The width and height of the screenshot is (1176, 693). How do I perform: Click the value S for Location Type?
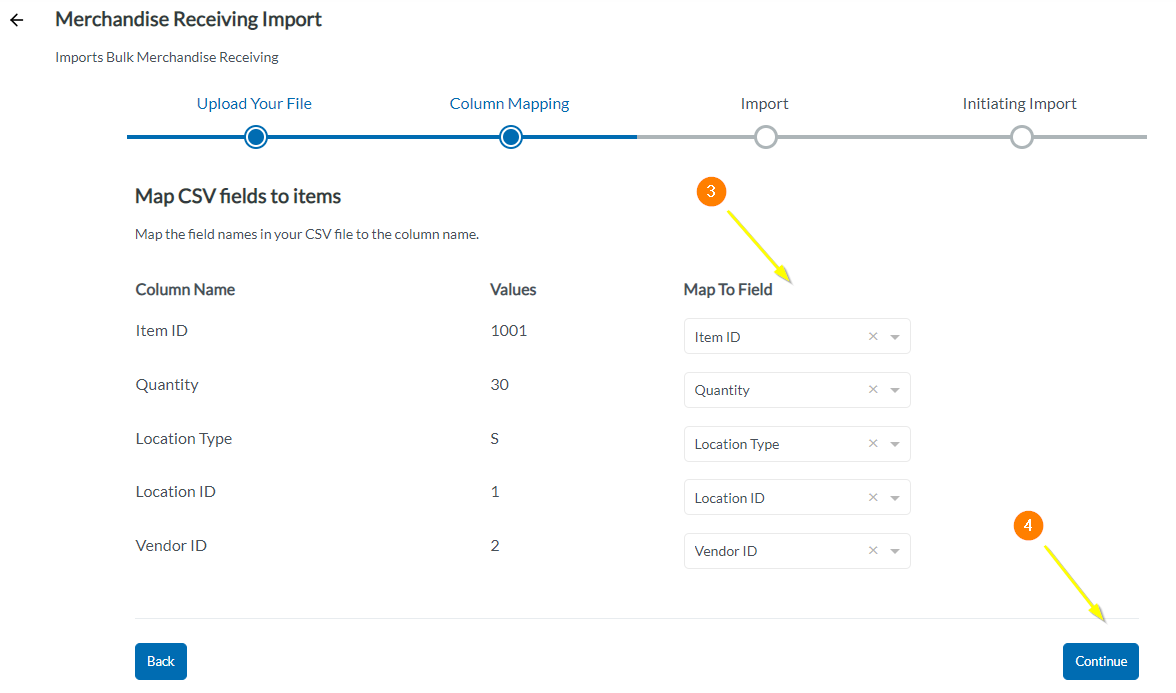[494, 439]
